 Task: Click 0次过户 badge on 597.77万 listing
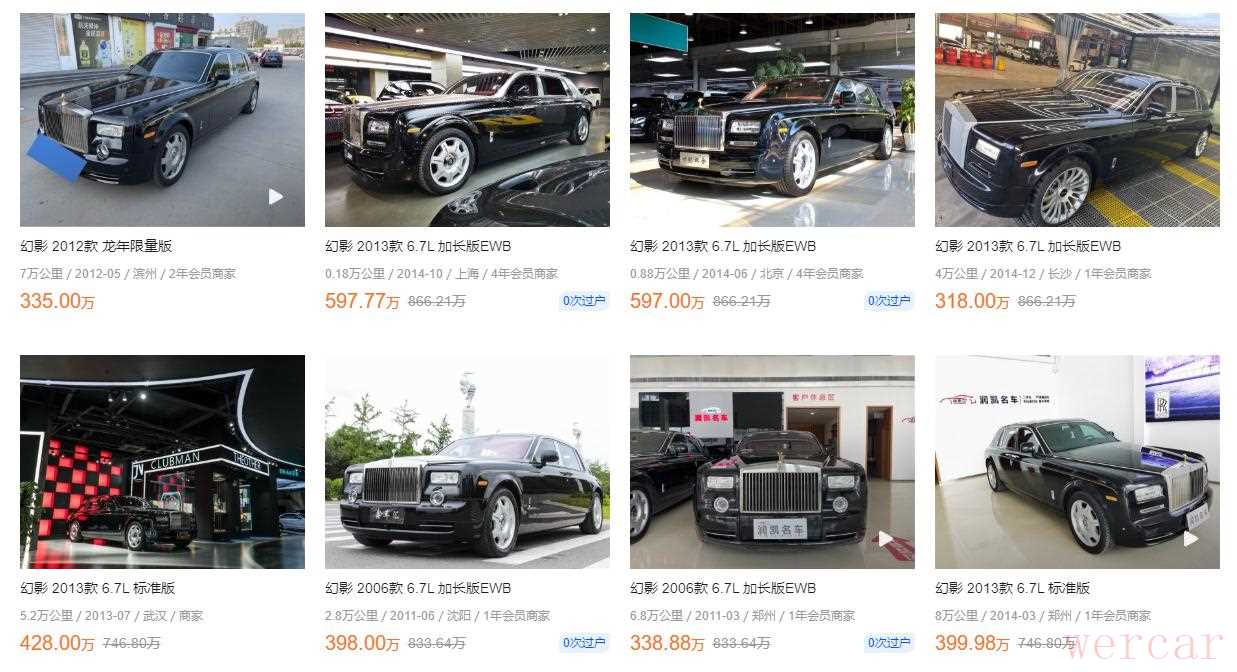pos(584,301)
